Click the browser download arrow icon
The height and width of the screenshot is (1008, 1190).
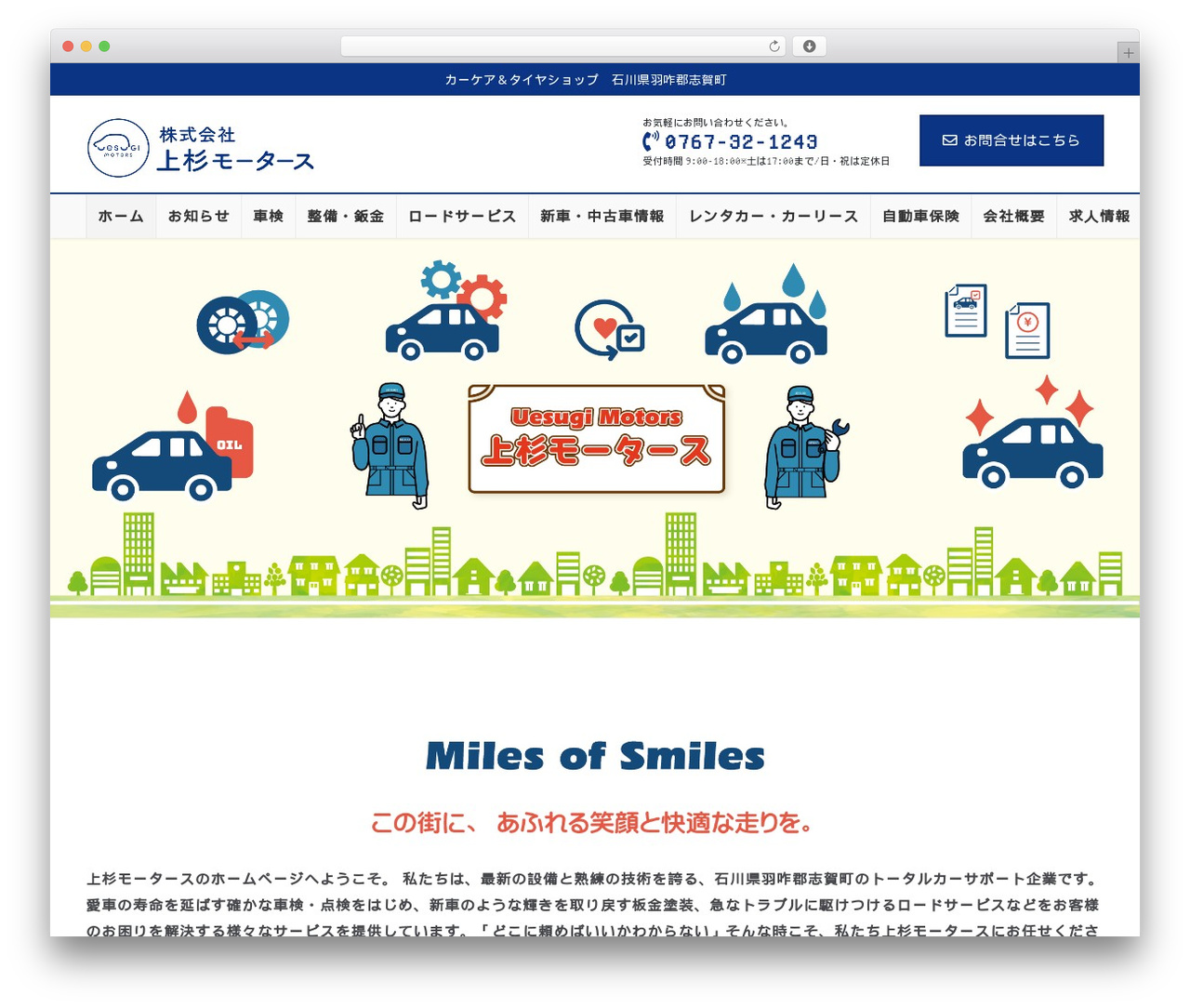point(809,46)
